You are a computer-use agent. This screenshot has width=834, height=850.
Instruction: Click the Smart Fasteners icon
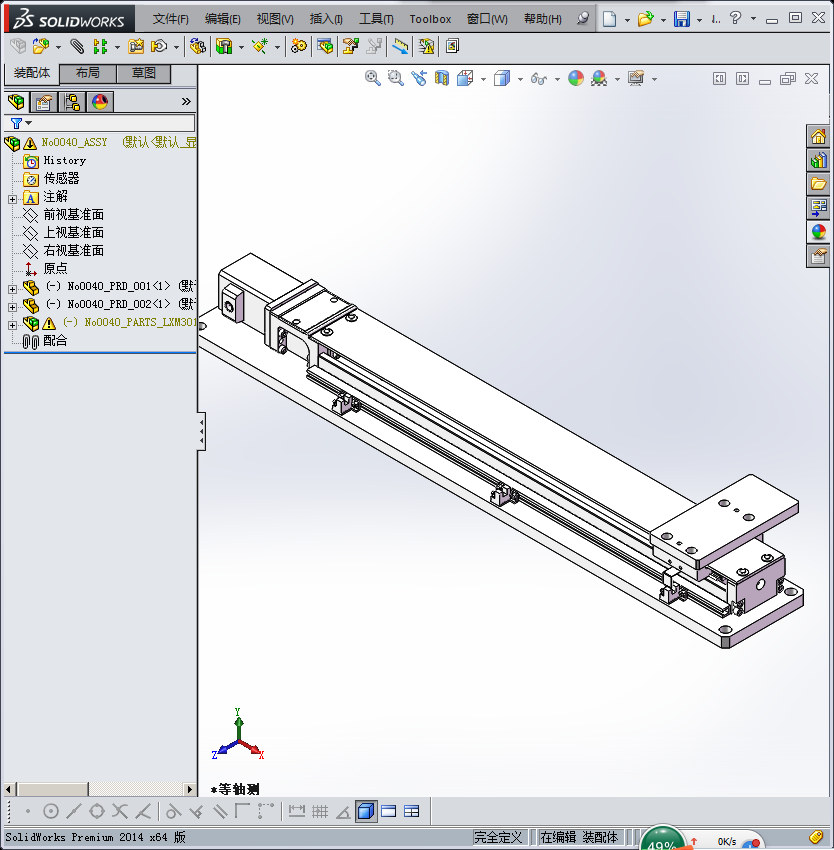pyautogui.click(x=136, y=47)
